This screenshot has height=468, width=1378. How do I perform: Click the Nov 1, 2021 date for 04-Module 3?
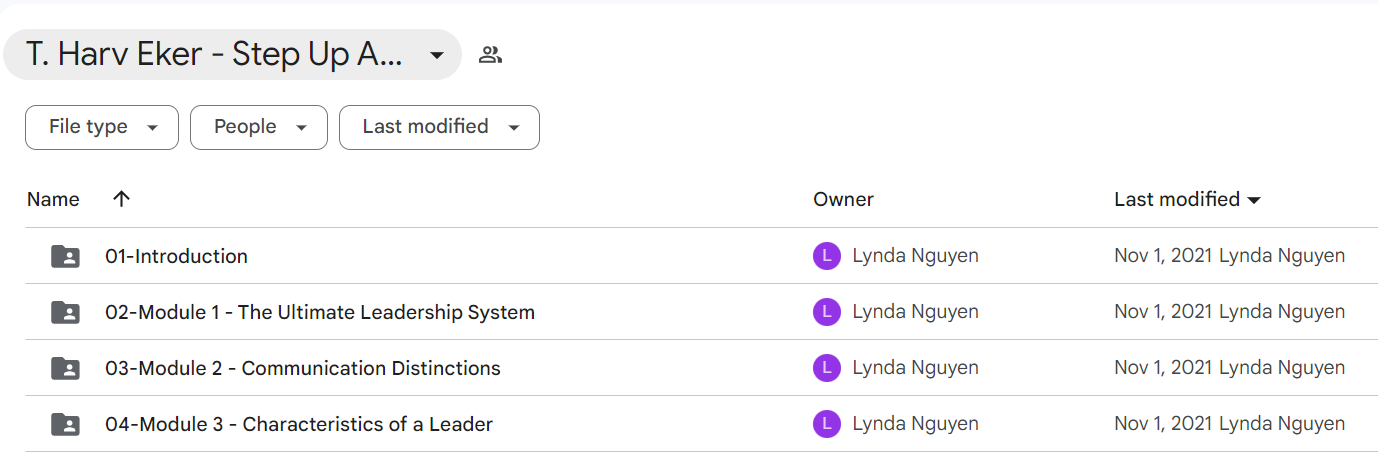point(1163,424)
